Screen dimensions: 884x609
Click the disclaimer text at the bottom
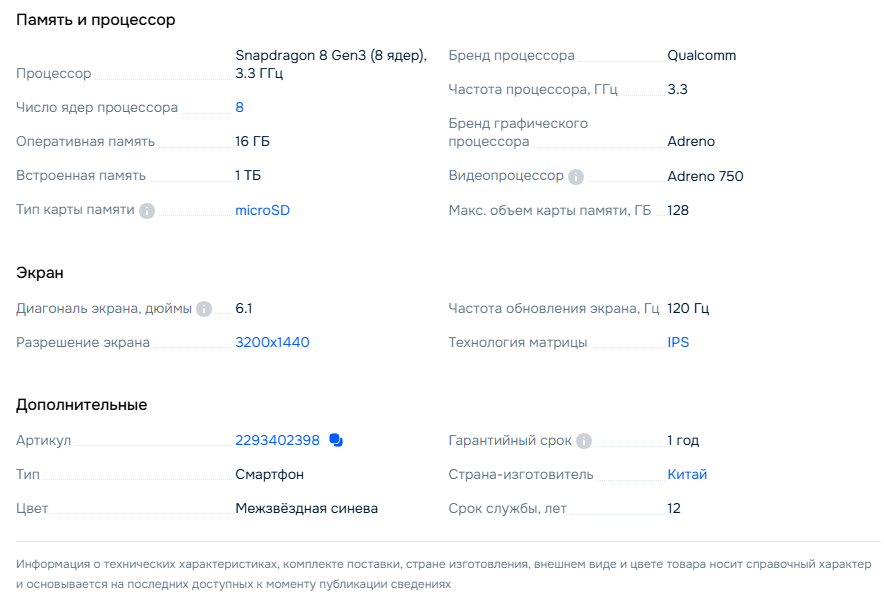(x=442, y=574)
